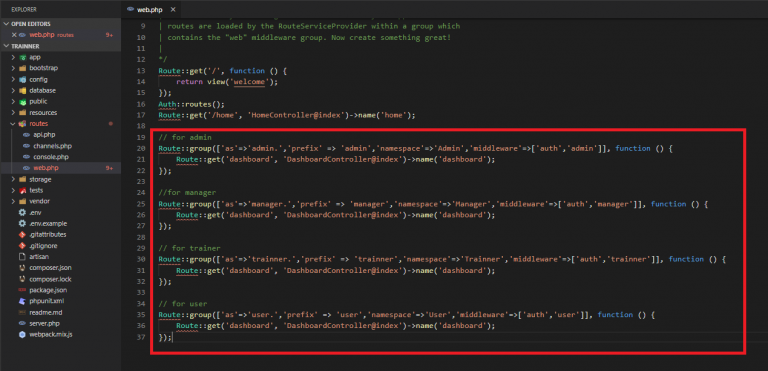The width and height of the screenshot is (768, 371).
Task: Click the database folder icon
Action: point(22,91)
